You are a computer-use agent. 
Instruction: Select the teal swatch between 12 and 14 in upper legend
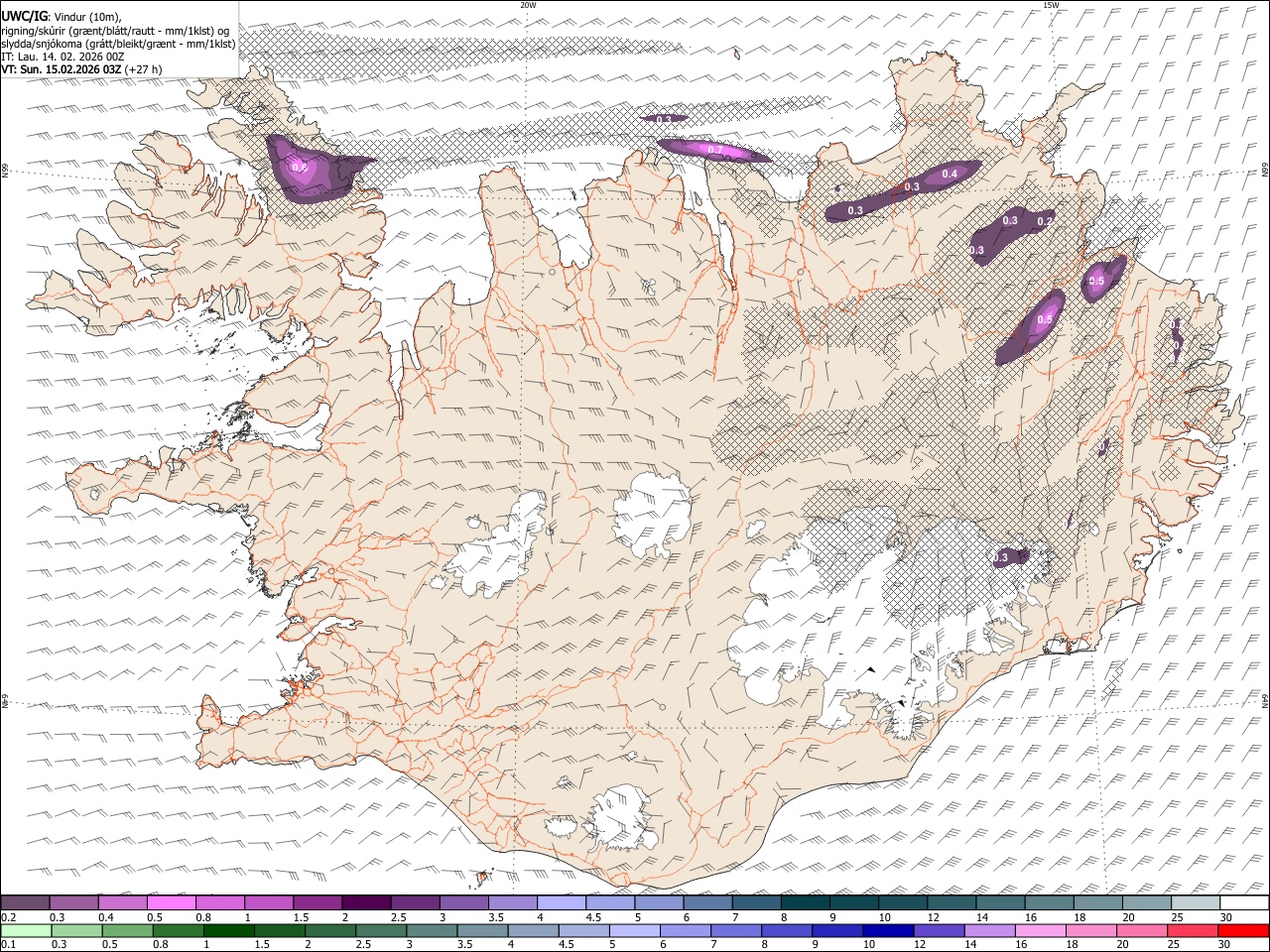952,903
